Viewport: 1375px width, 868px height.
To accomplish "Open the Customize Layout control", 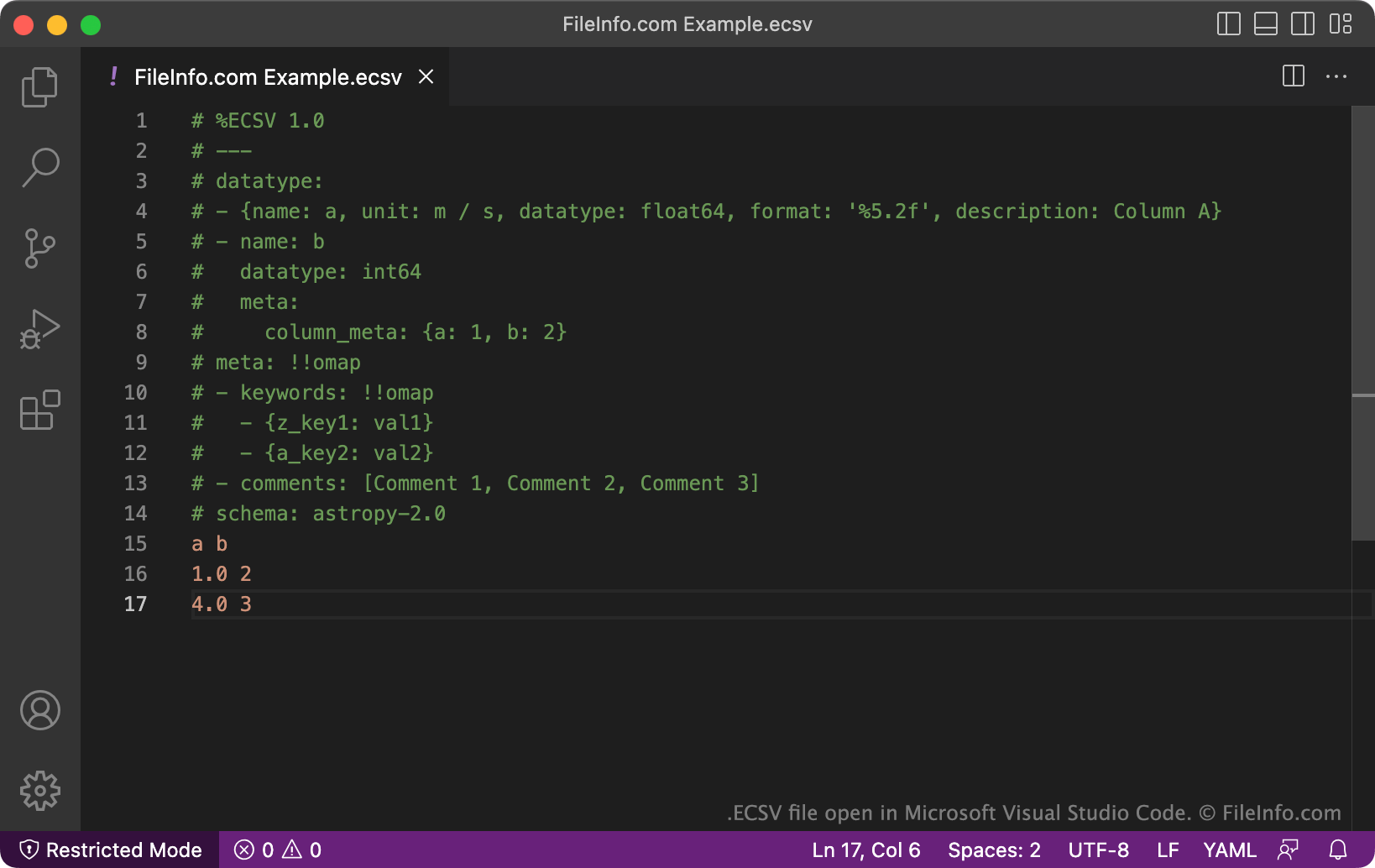I will click(1341, 24).
